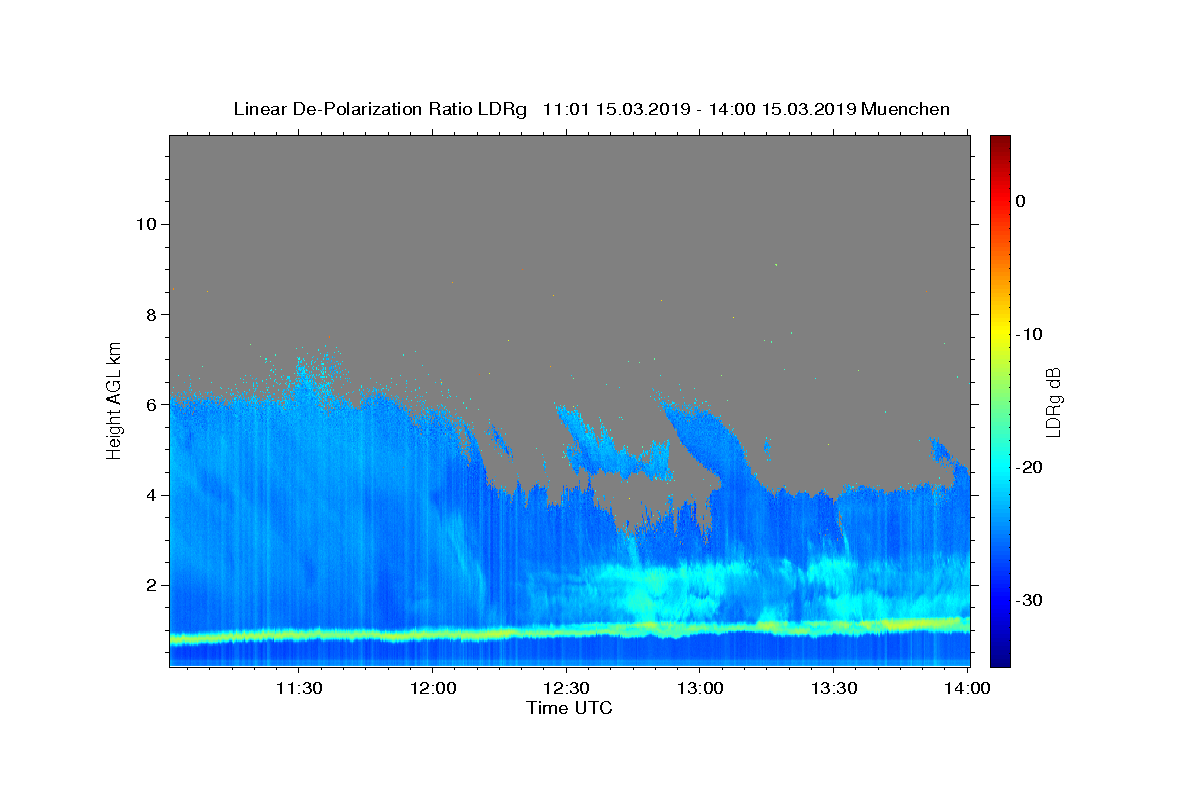Select the Time UTC axis title
Image resolution: width=1200 pixels, height=800 pixels.
569,708
